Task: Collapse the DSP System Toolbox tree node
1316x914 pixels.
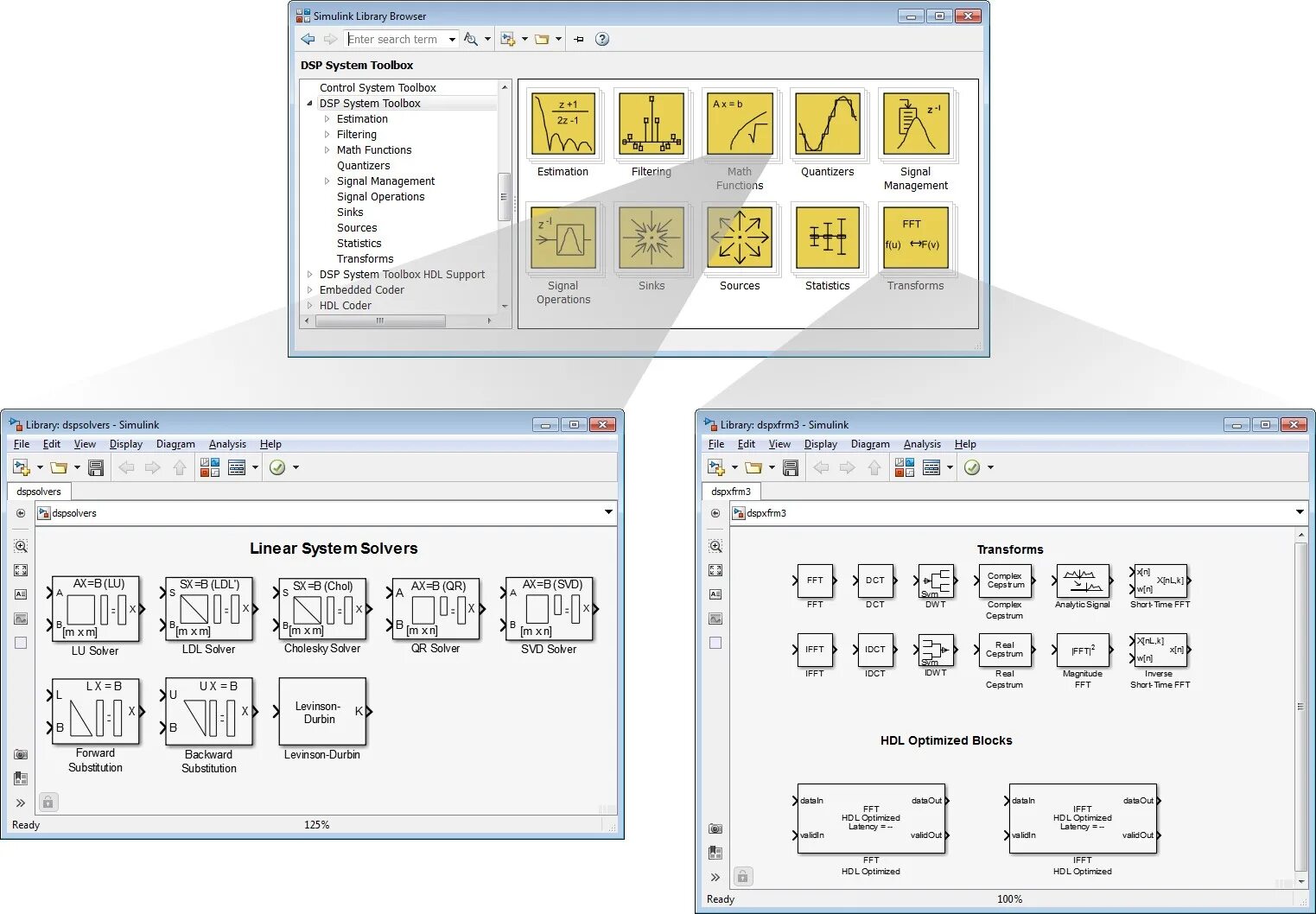Action: point(310,103)
